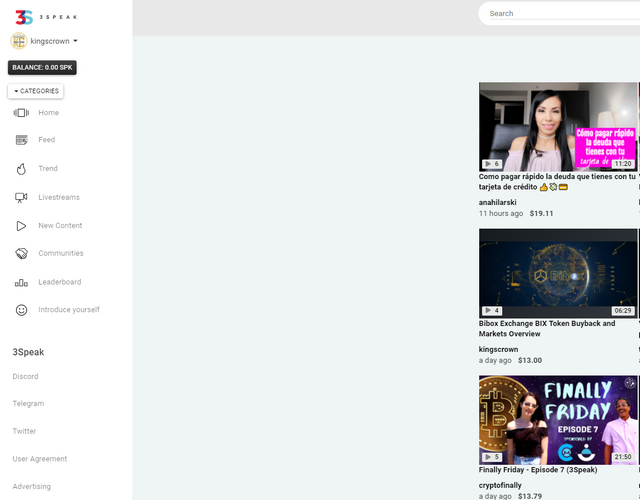640x500 pixels.
Task: Click the Trend flame icon
Action: click(21, 169)
